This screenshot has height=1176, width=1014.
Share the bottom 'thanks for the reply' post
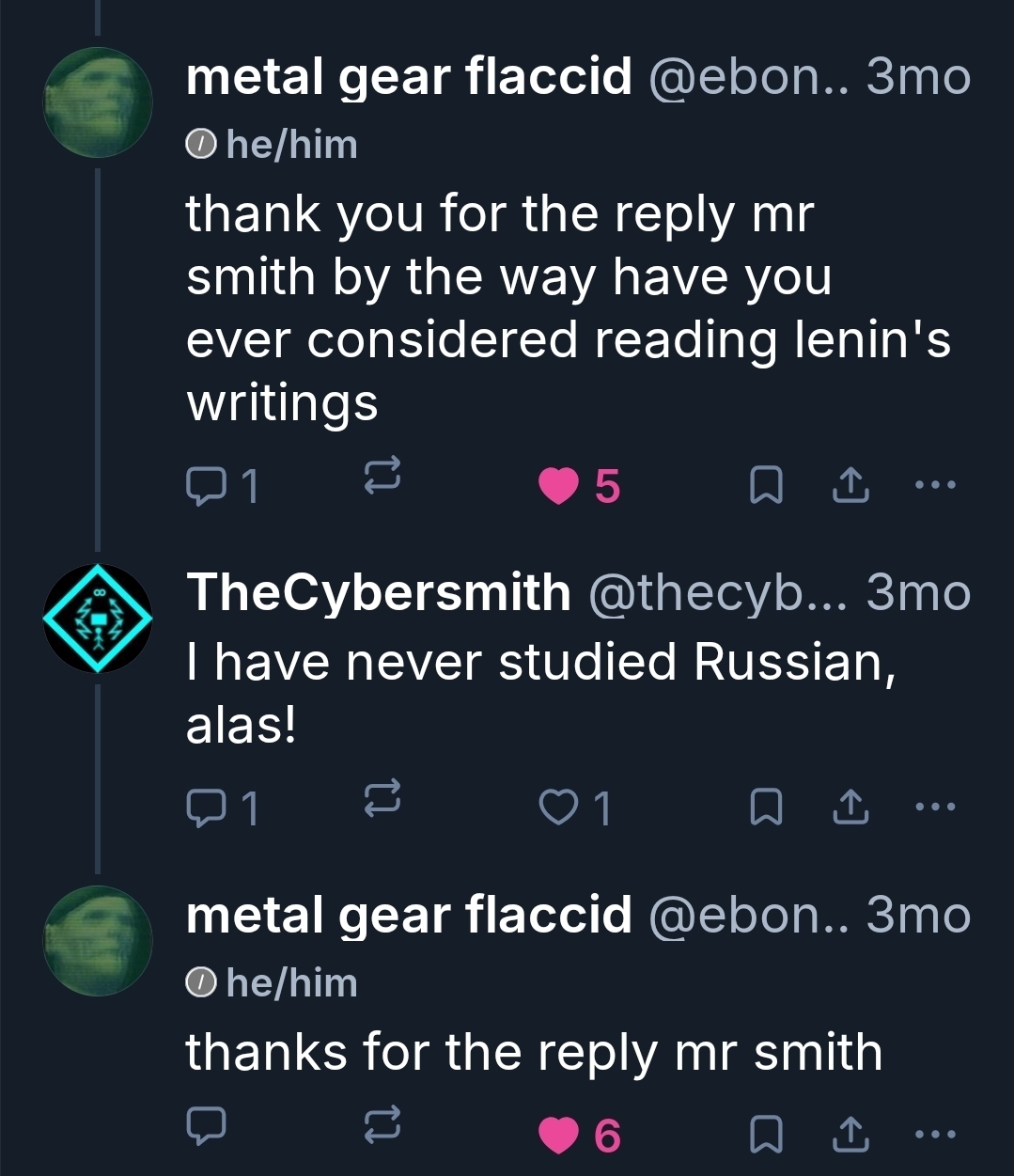850,1135
